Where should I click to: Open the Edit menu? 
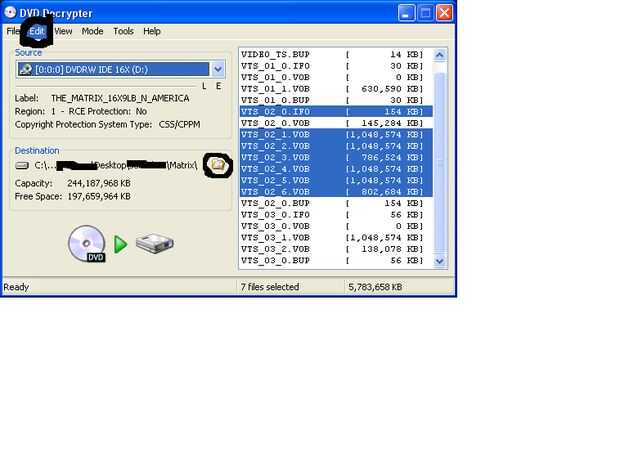point(37,31)
